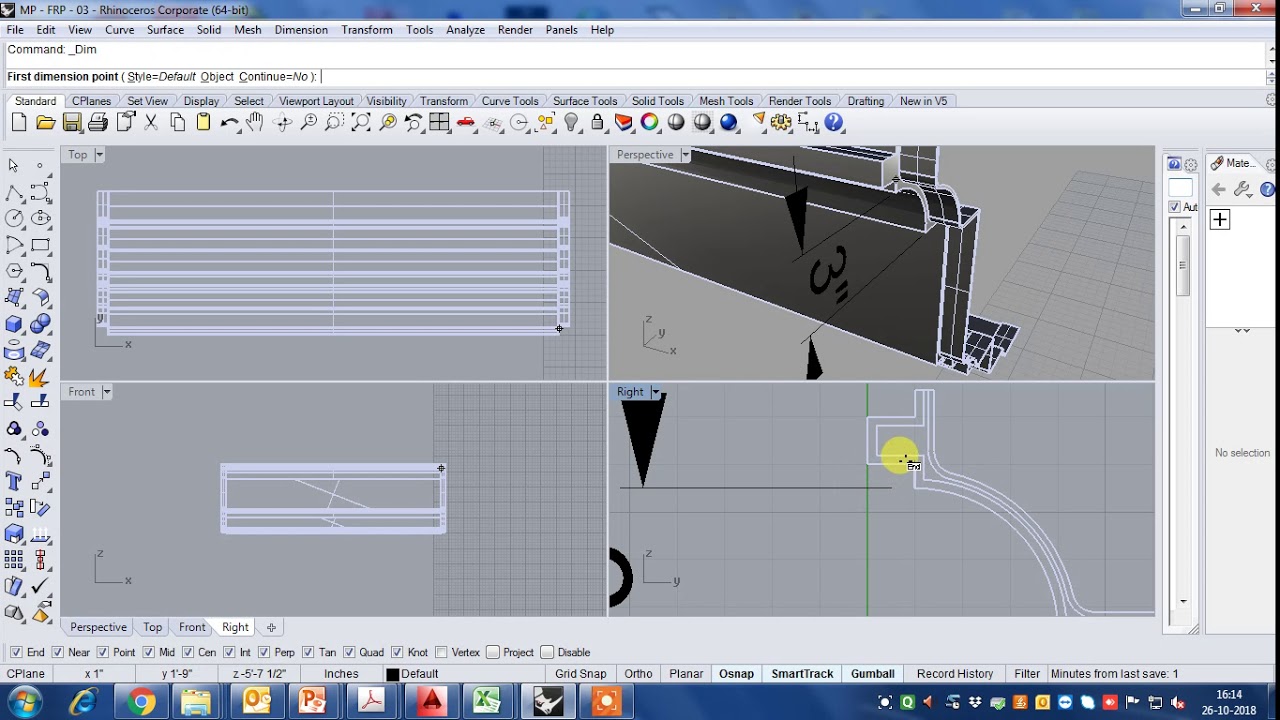The image size is (1280, 720).
Task: Select the Pan hand tool
Action: pos(256,123)
